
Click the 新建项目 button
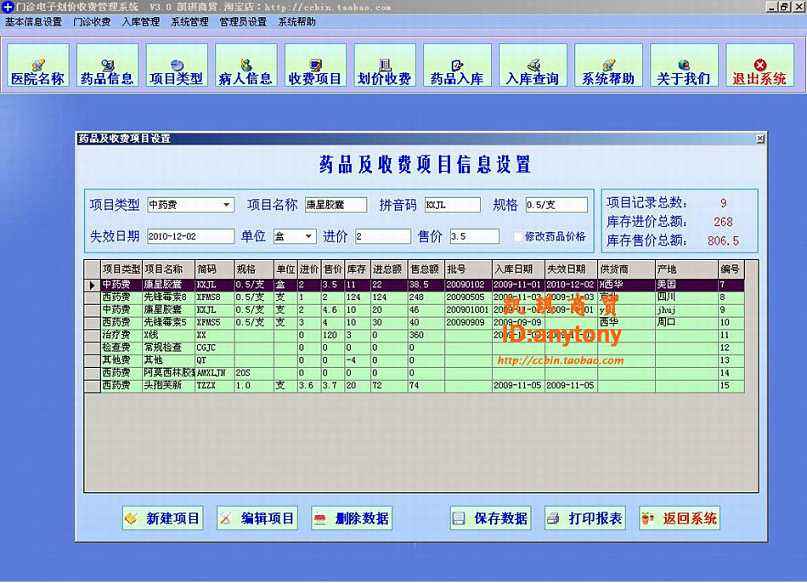[x=162, y=518]
